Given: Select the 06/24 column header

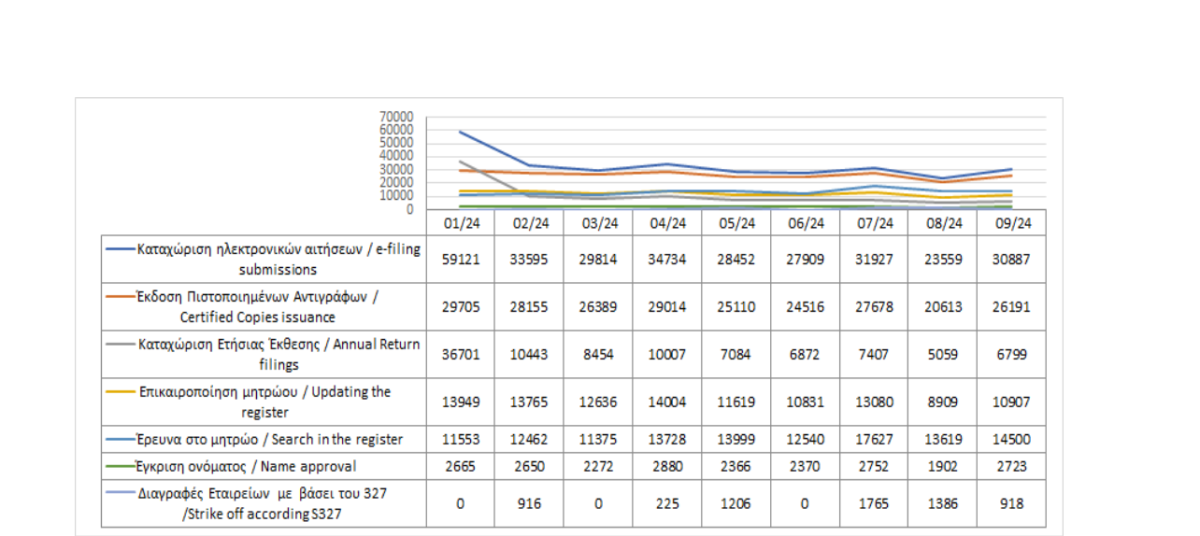Looking at the screenshot, I should [x=805, y=223].
